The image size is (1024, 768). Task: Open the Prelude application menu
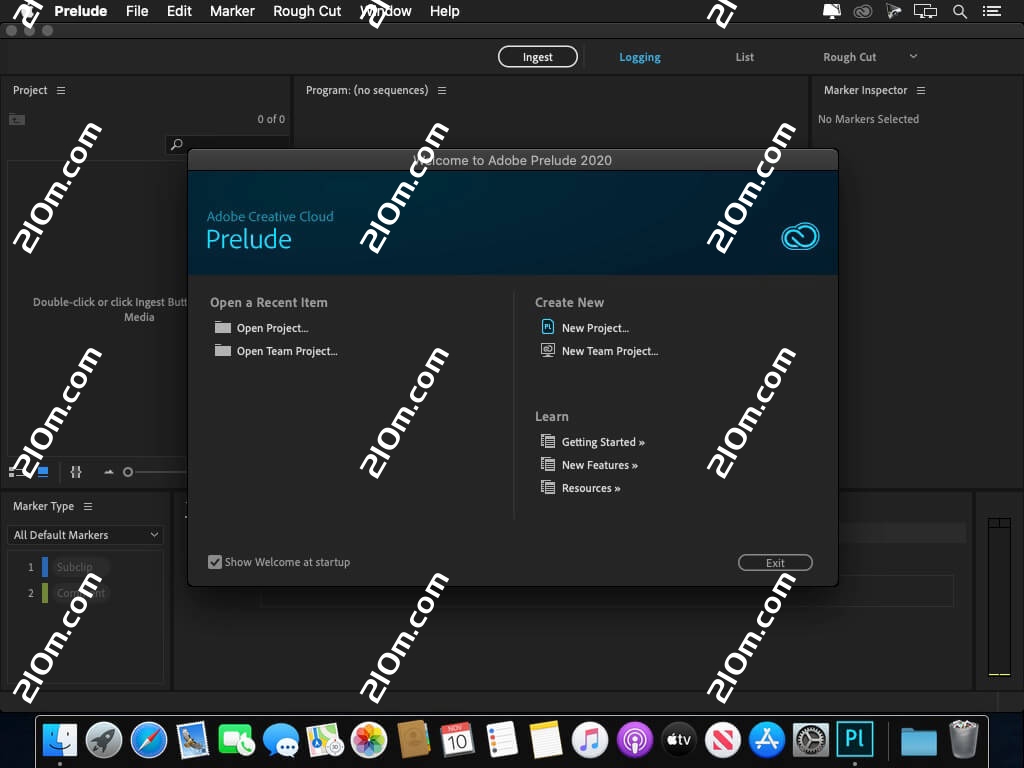point(80,11)
